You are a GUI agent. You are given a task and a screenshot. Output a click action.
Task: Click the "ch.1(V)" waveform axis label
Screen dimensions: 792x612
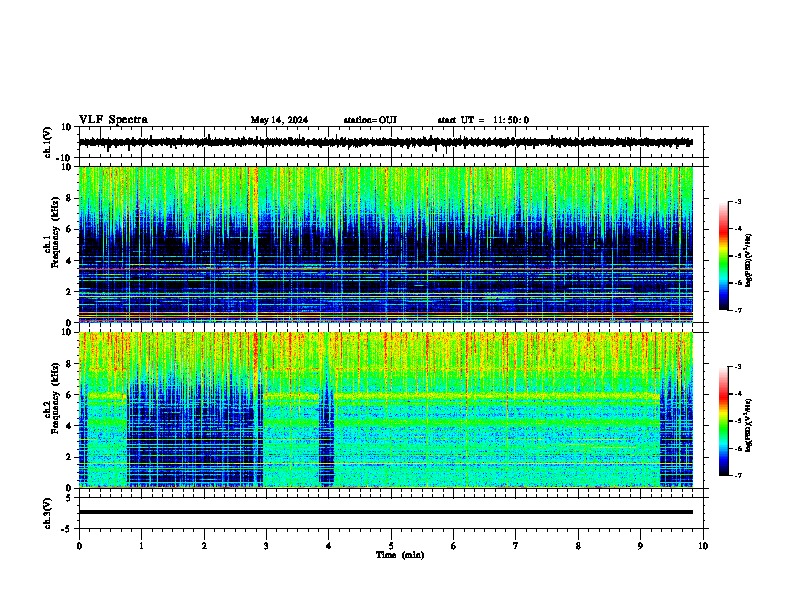click(x=48, y=142)
